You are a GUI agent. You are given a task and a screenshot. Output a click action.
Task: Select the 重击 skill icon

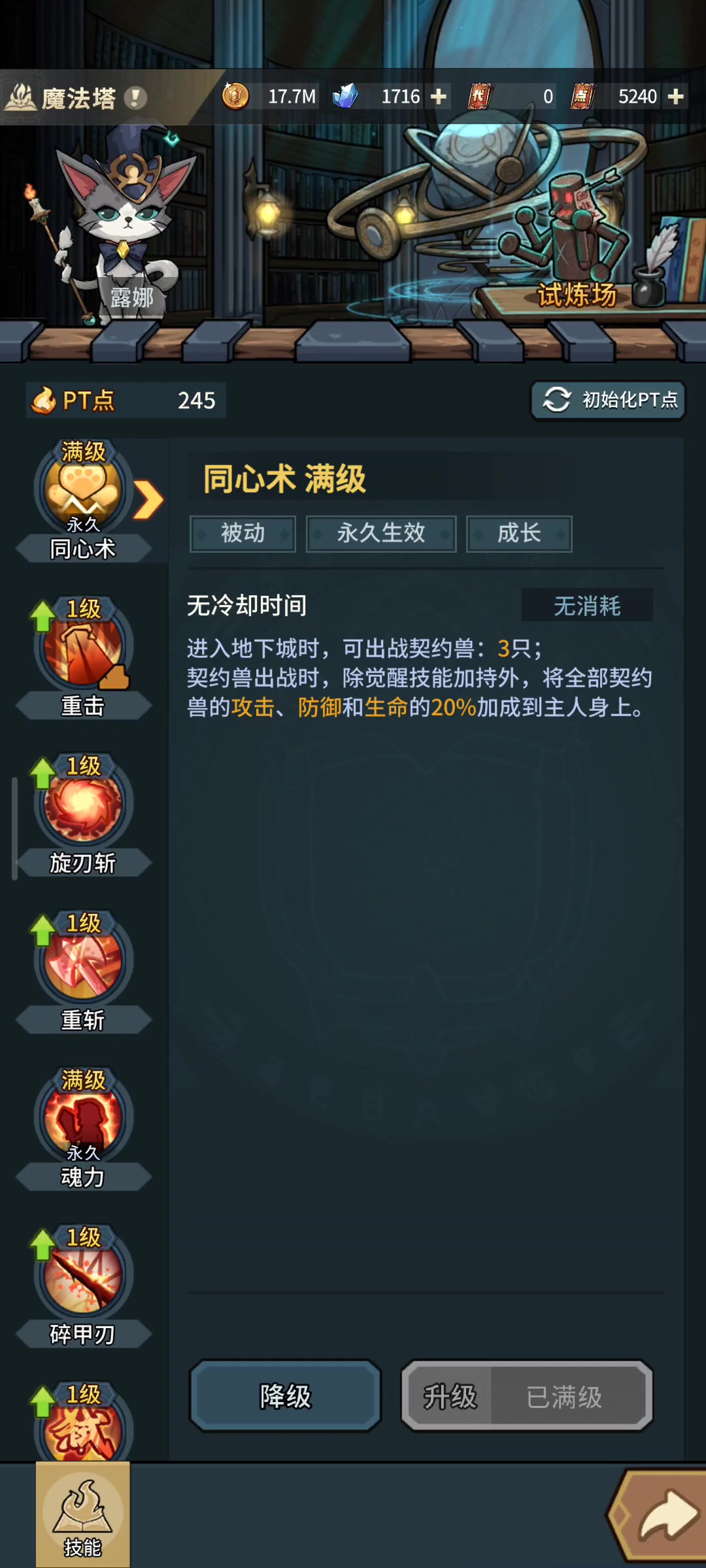pyautogui.click(x=83, y=647)
